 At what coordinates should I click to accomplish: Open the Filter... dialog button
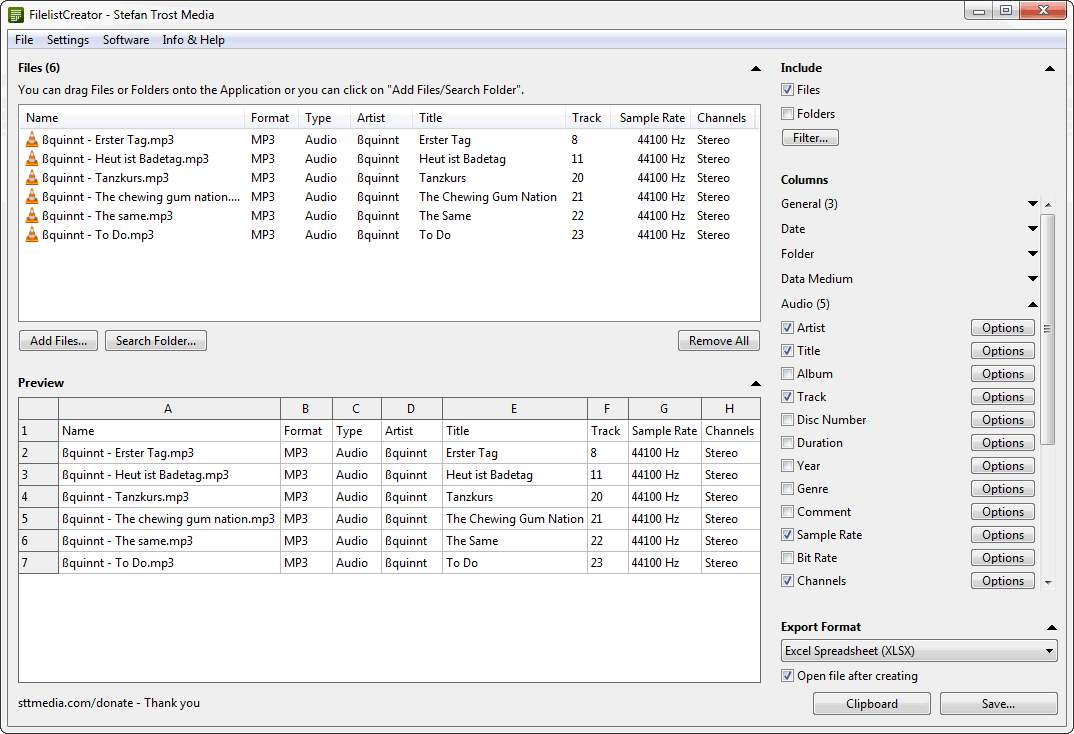click(x=810, y=138)
